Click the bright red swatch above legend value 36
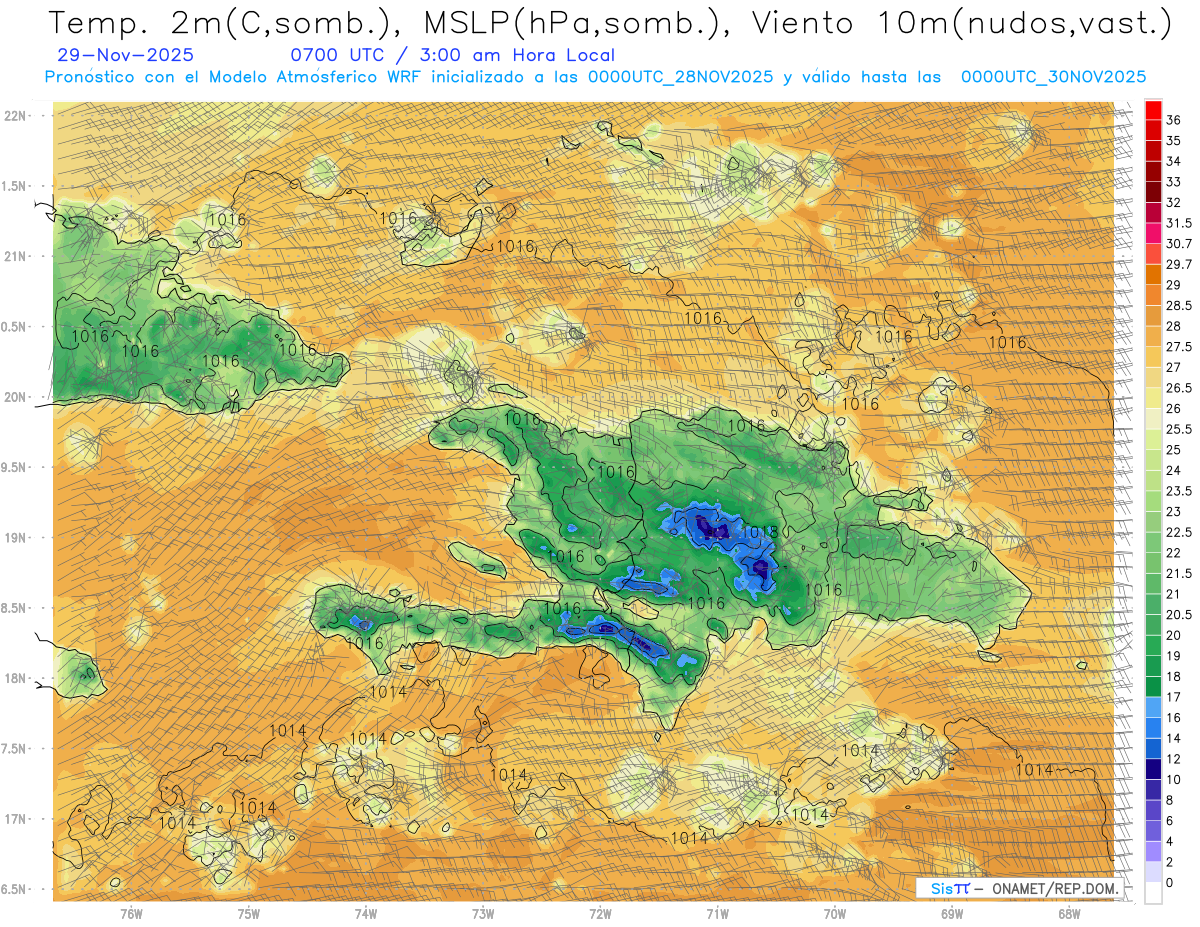 pyautogui.click(x=1153, y=108)
